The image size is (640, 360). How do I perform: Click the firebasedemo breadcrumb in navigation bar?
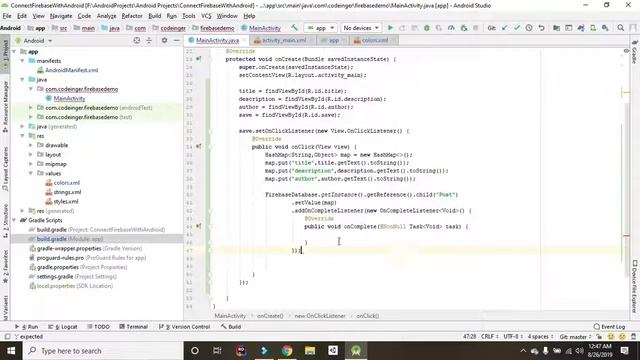217,28
